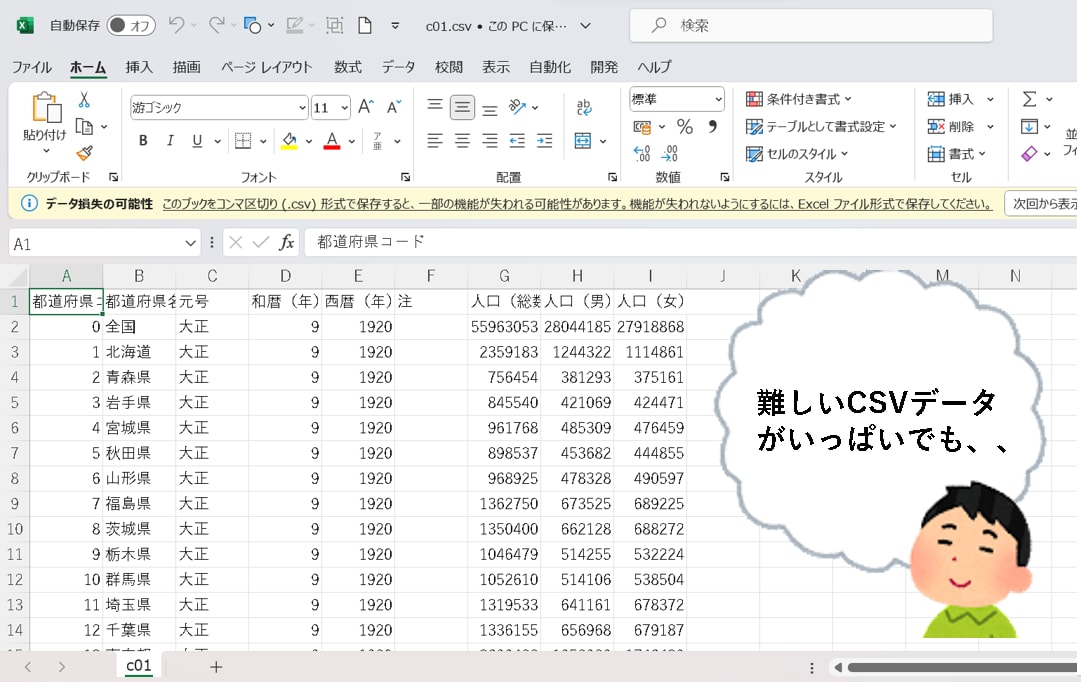Click the Decrease Decimal icon

click(x=669, y=153)
